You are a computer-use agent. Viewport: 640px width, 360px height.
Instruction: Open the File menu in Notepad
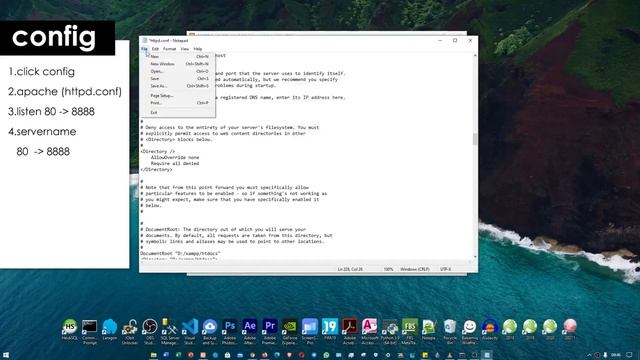coord(144,49)
